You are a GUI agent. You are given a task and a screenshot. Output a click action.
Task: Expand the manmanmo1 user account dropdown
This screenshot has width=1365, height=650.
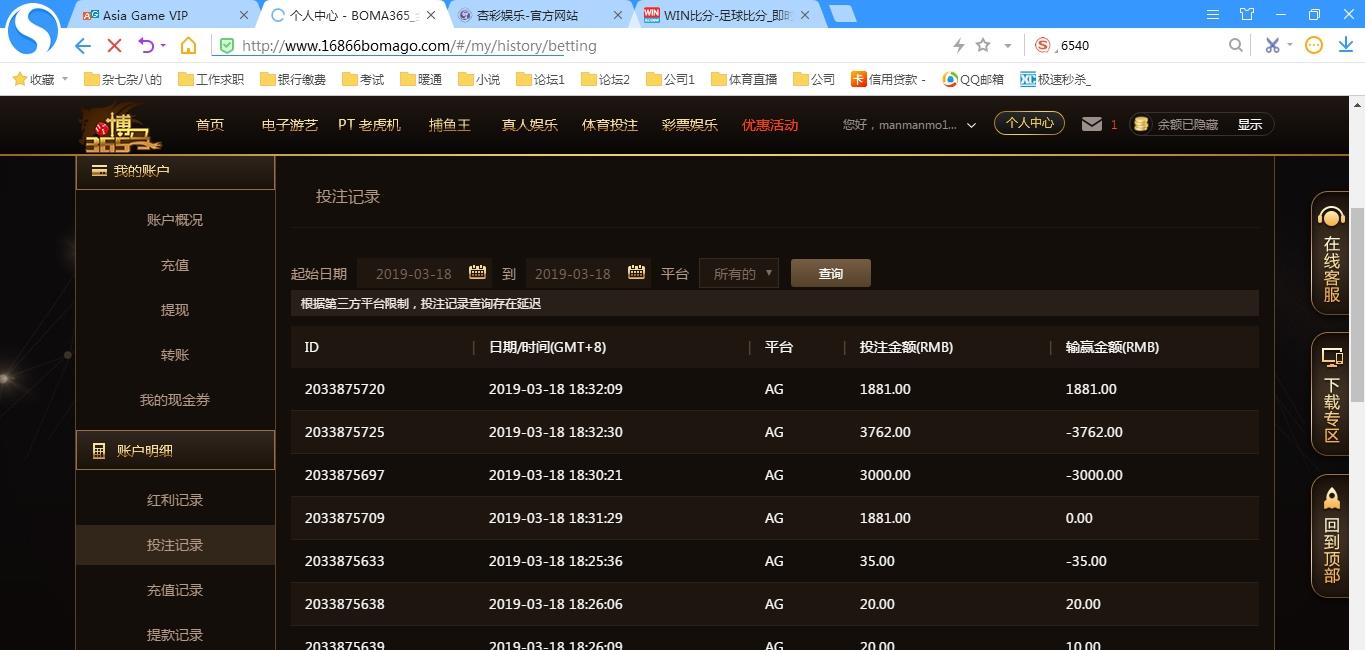click(x=971, y=126)
